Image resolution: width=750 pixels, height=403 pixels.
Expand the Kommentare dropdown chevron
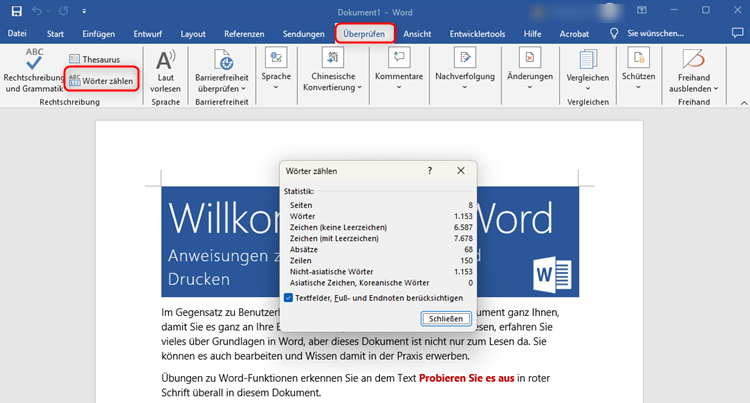point(399,87)
